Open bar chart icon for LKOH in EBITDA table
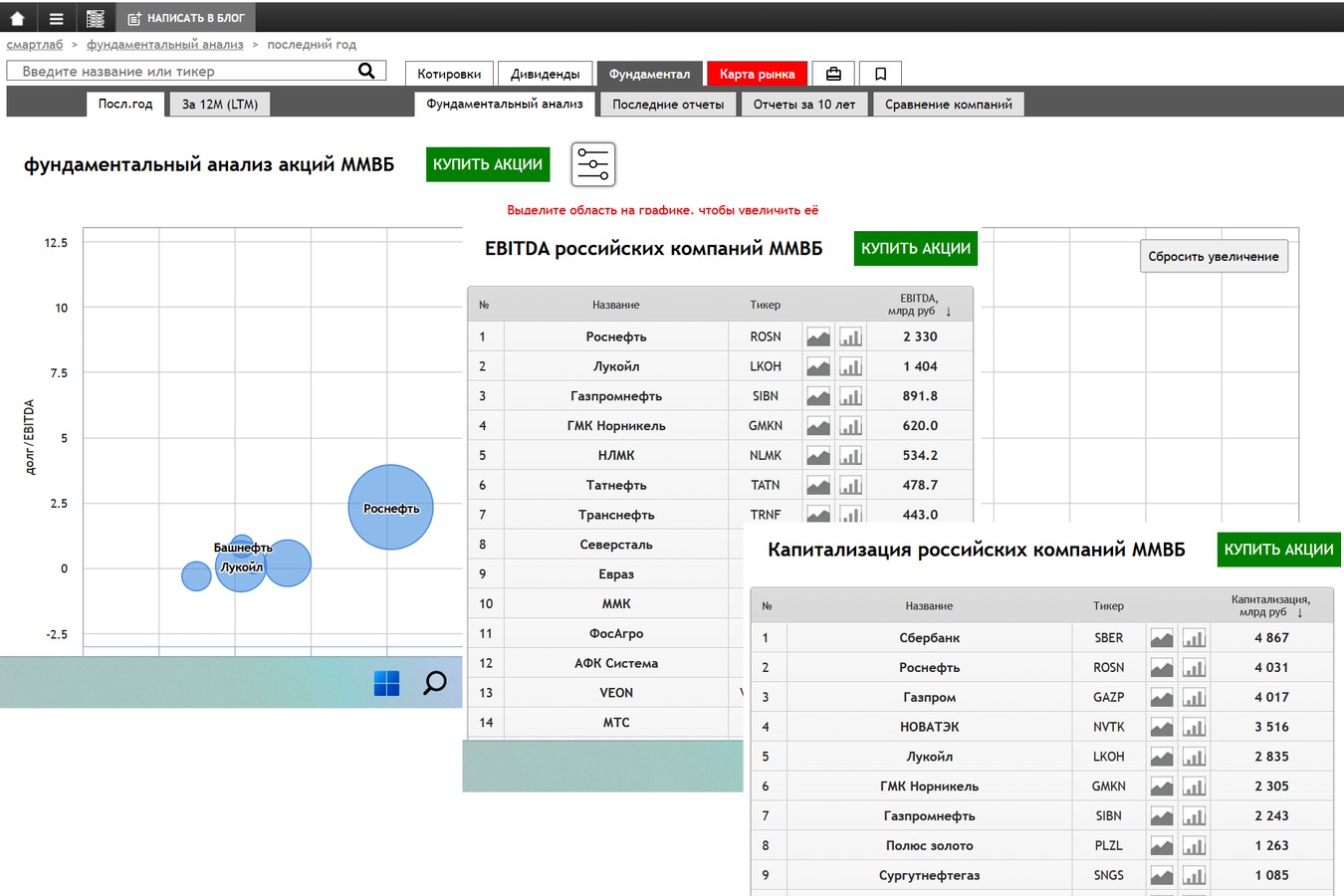This screenshot has height=896, width=1344. pos(850,366)
